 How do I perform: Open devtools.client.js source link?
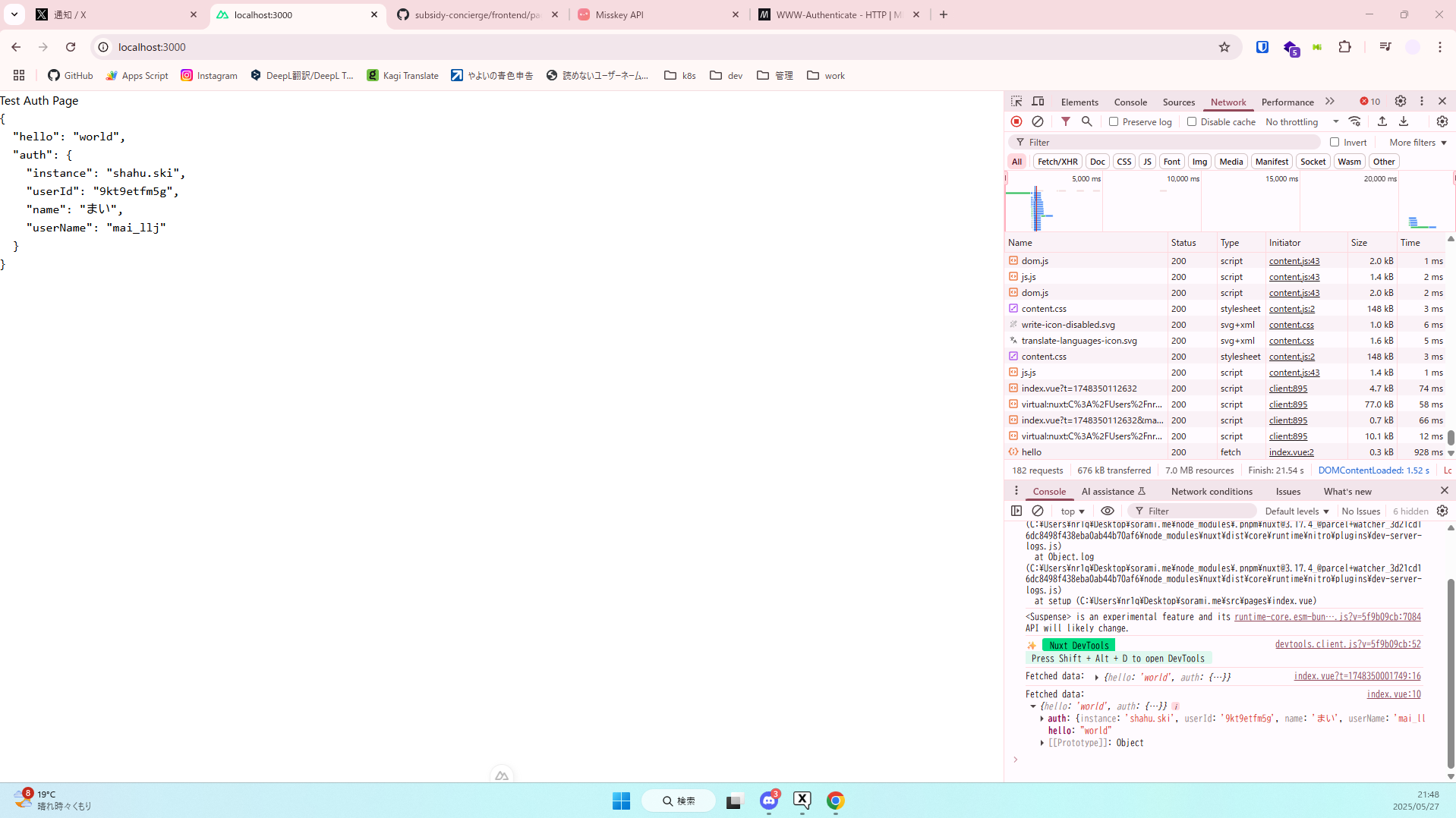pos(1347,644)
